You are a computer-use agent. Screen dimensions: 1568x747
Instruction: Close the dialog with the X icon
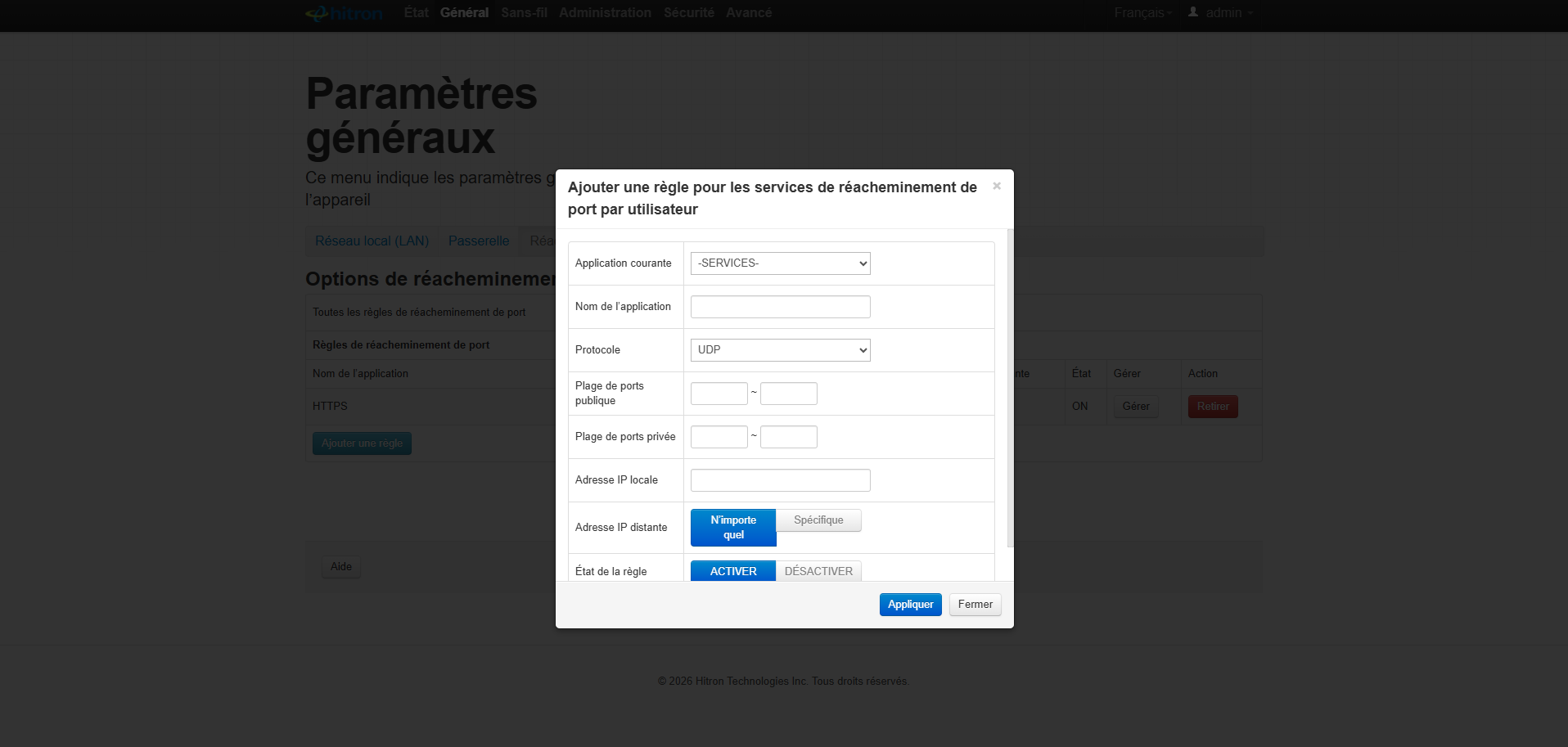pyautogui.click(x=996, y=186)
